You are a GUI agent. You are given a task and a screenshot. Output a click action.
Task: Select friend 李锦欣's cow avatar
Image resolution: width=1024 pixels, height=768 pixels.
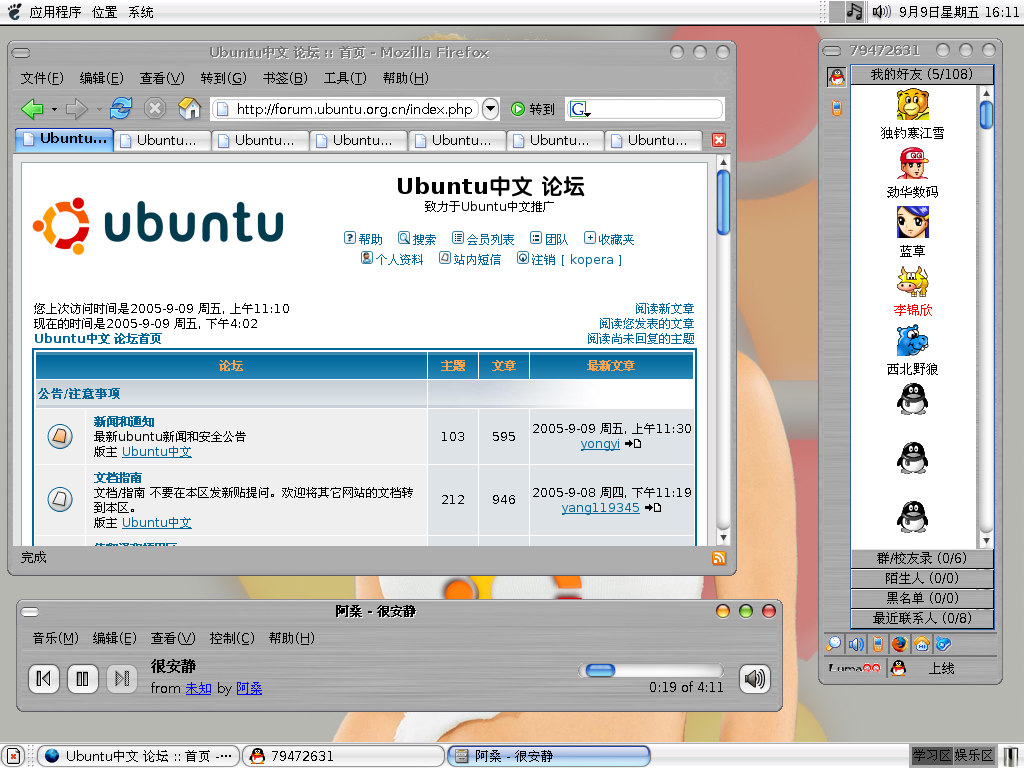click(912, 281)
